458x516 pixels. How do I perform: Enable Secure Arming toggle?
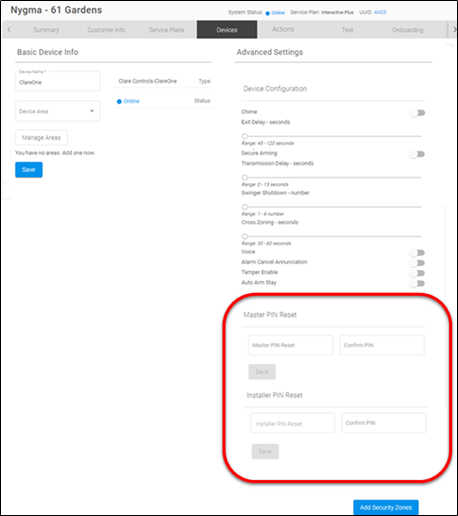point(417,154)
